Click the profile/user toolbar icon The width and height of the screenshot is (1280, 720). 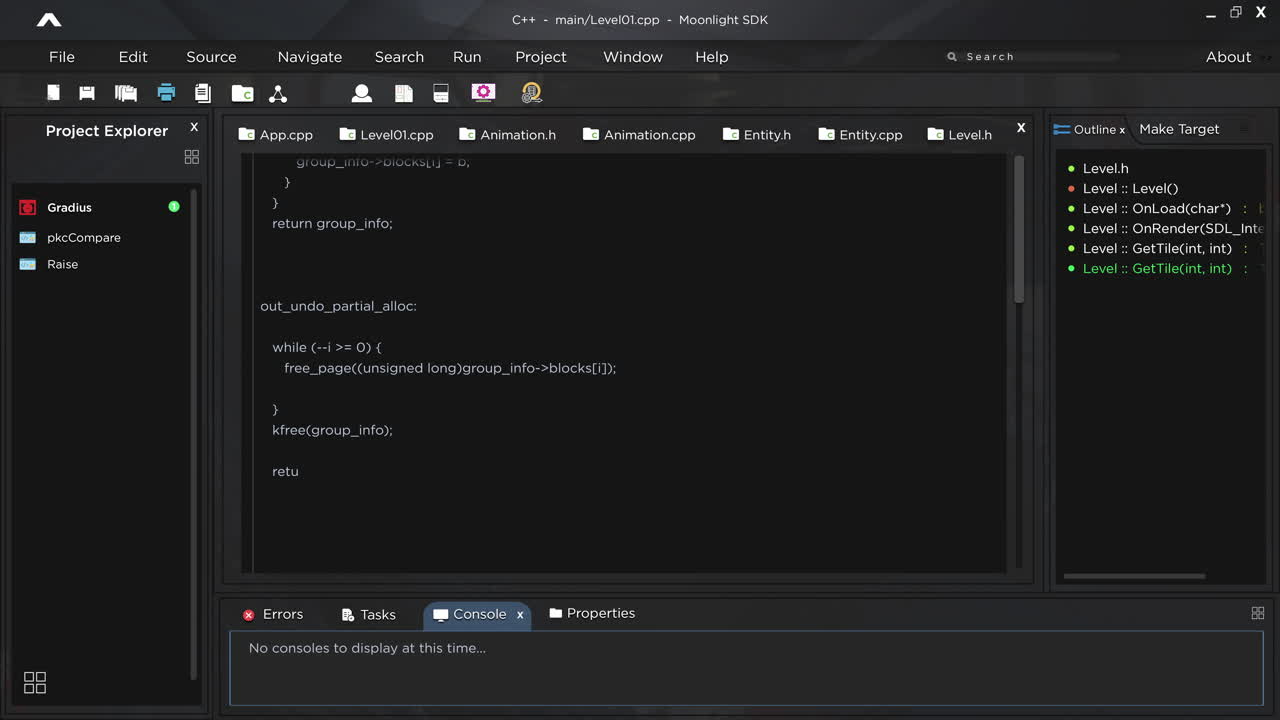(362, 92)
